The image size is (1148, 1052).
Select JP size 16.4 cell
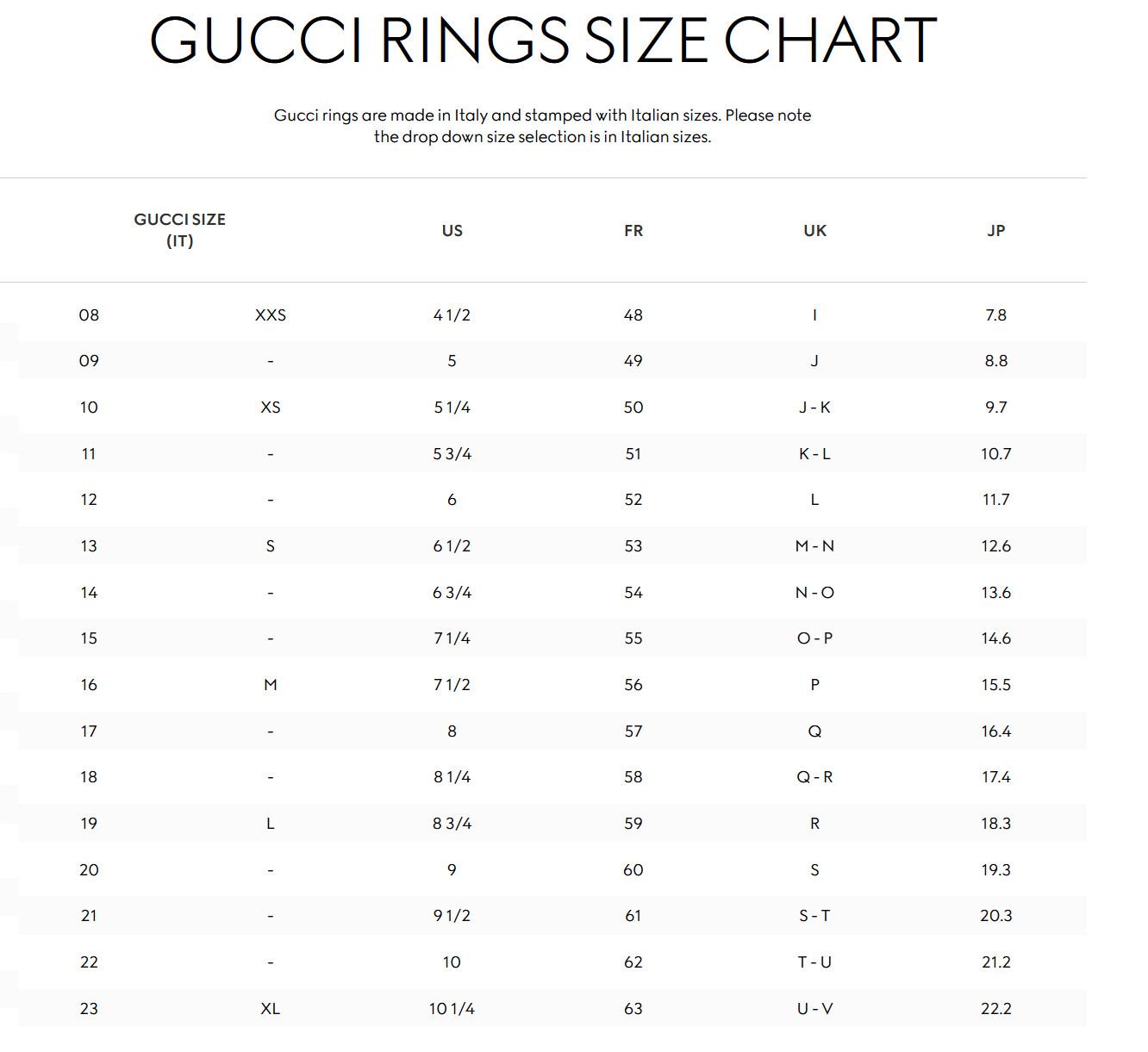click(996, 731)
